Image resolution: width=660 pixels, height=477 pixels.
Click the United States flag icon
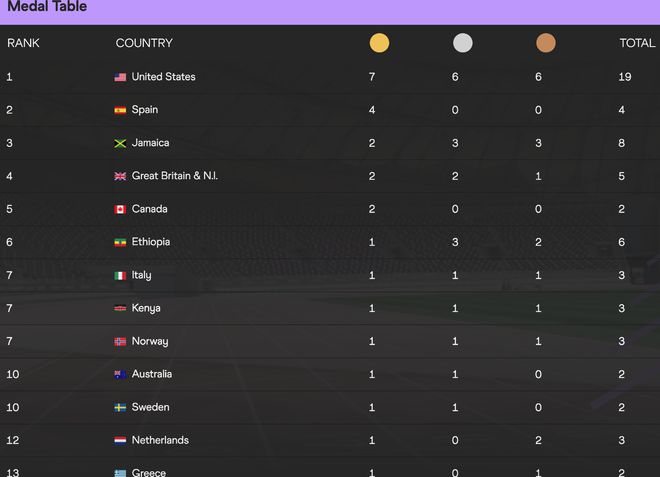click(x=120, y=77)
